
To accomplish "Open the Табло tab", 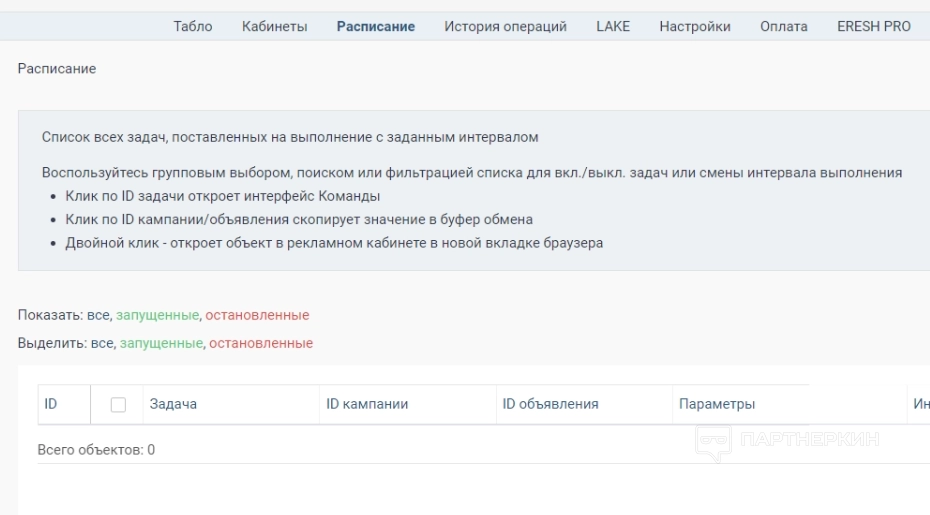I will (x=193, y=27).
